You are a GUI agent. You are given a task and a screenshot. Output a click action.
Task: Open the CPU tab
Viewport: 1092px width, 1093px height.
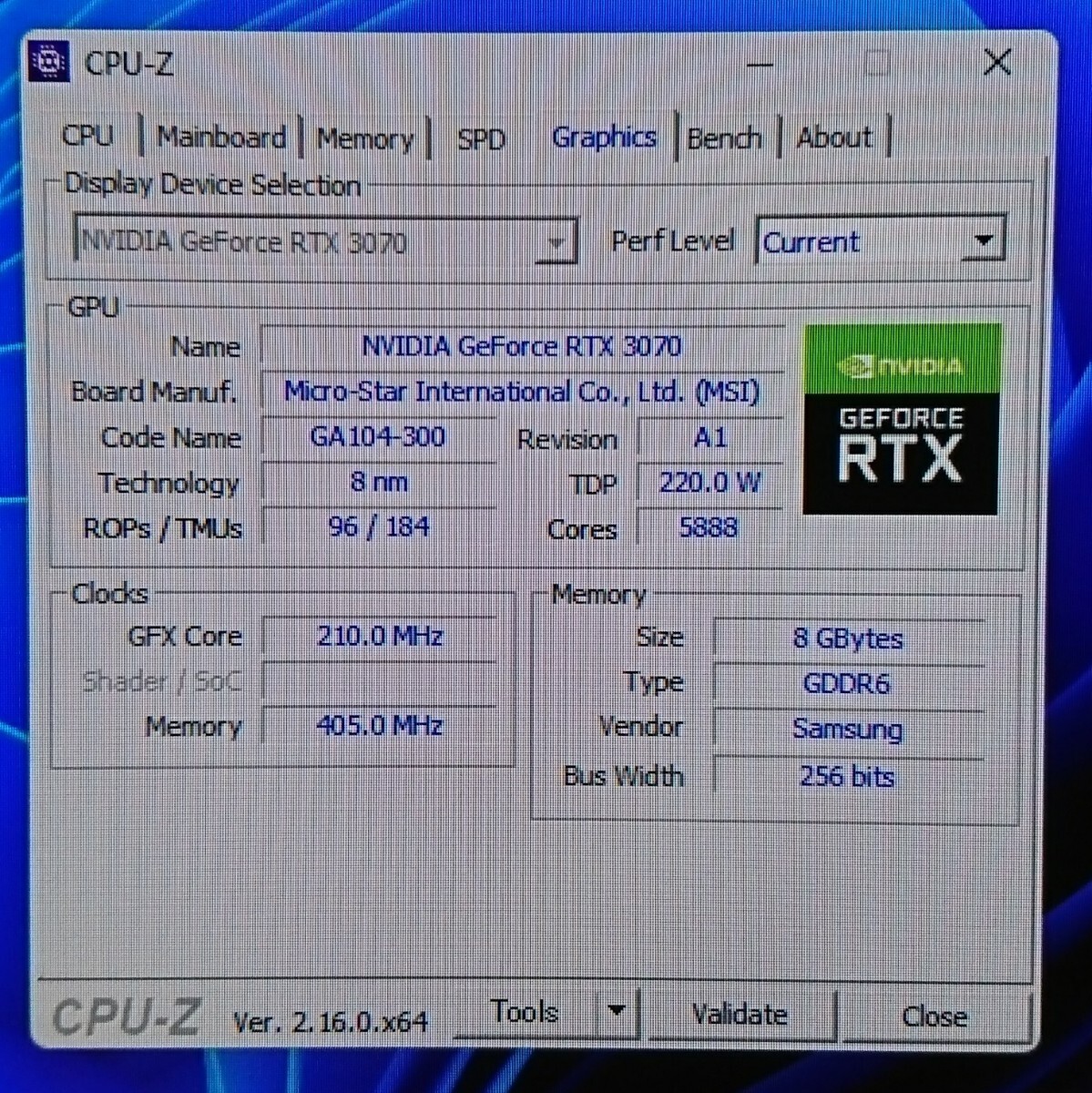[x=88, y=137]
